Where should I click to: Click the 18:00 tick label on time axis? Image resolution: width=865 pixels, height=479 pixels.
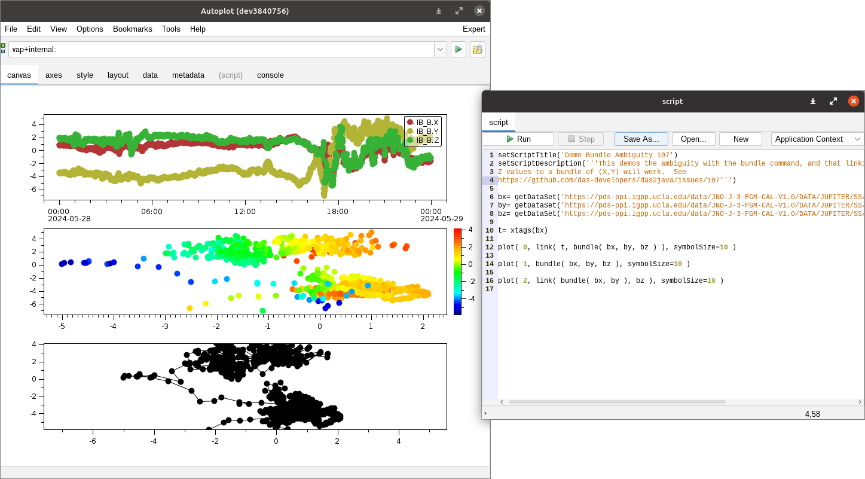338,211
